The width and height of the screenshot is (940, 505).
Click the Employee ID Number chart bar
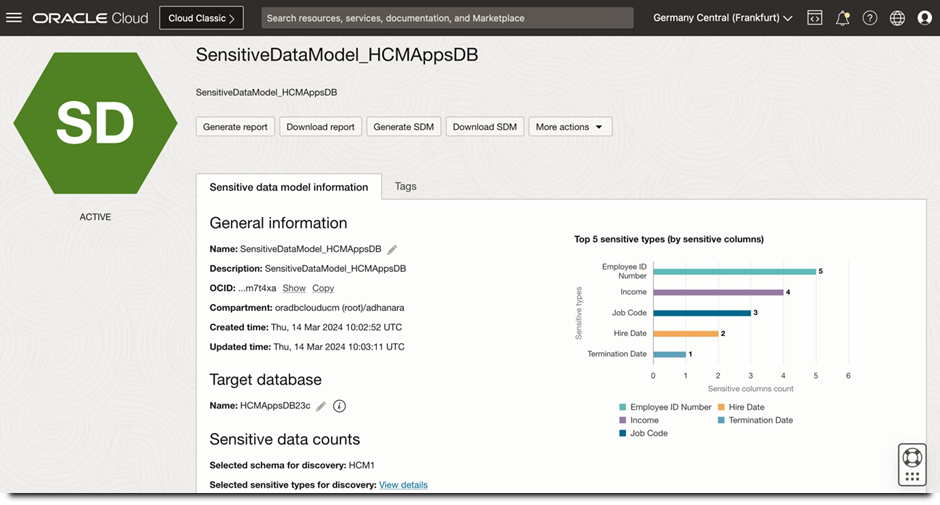coord(734,272)
